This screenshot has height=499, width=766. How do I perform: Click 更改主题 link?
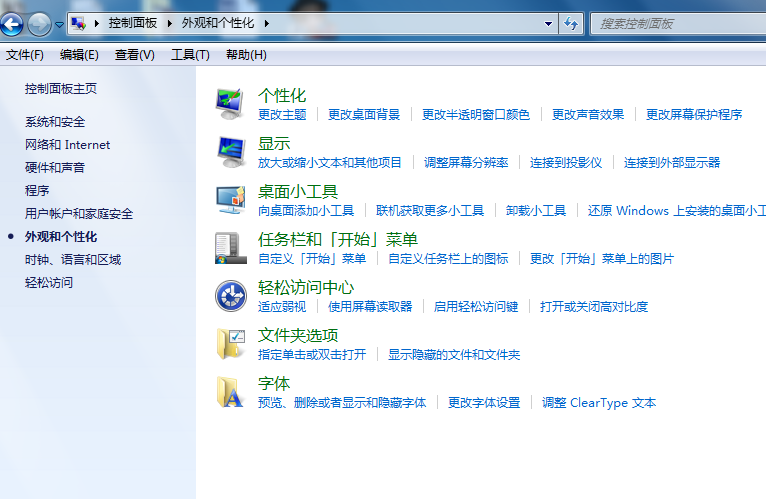(x=282, y=114)
